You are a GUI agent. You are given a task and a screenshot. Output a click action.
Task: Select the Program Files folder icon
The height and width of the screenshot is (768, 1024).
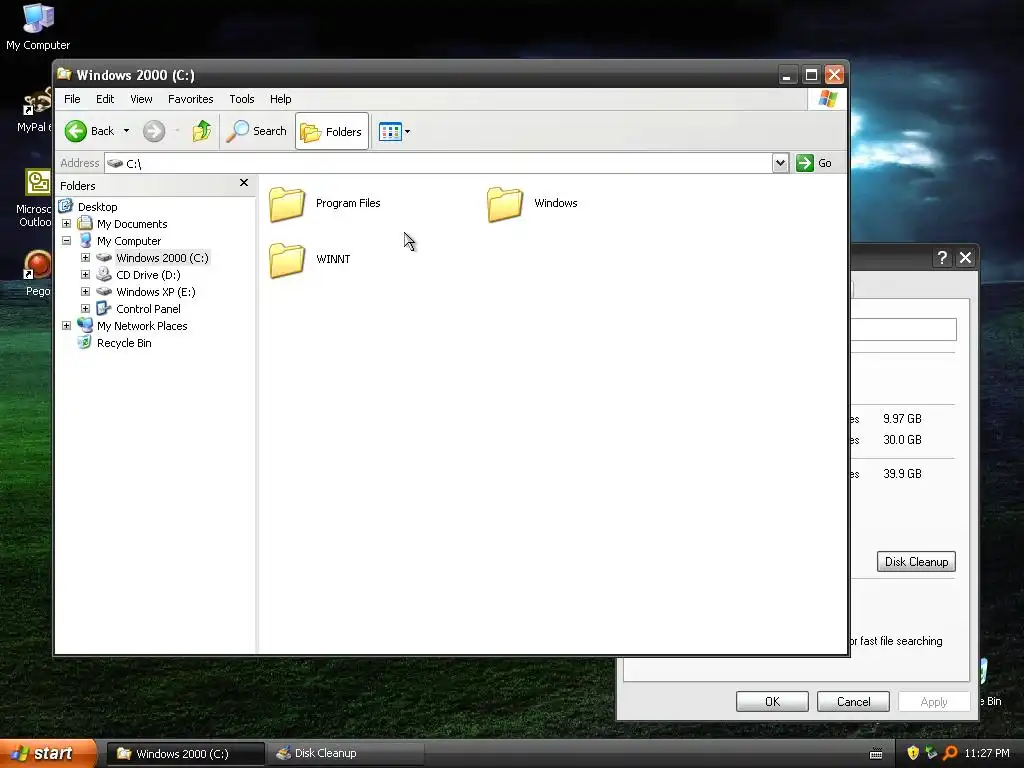click(287, 204)
